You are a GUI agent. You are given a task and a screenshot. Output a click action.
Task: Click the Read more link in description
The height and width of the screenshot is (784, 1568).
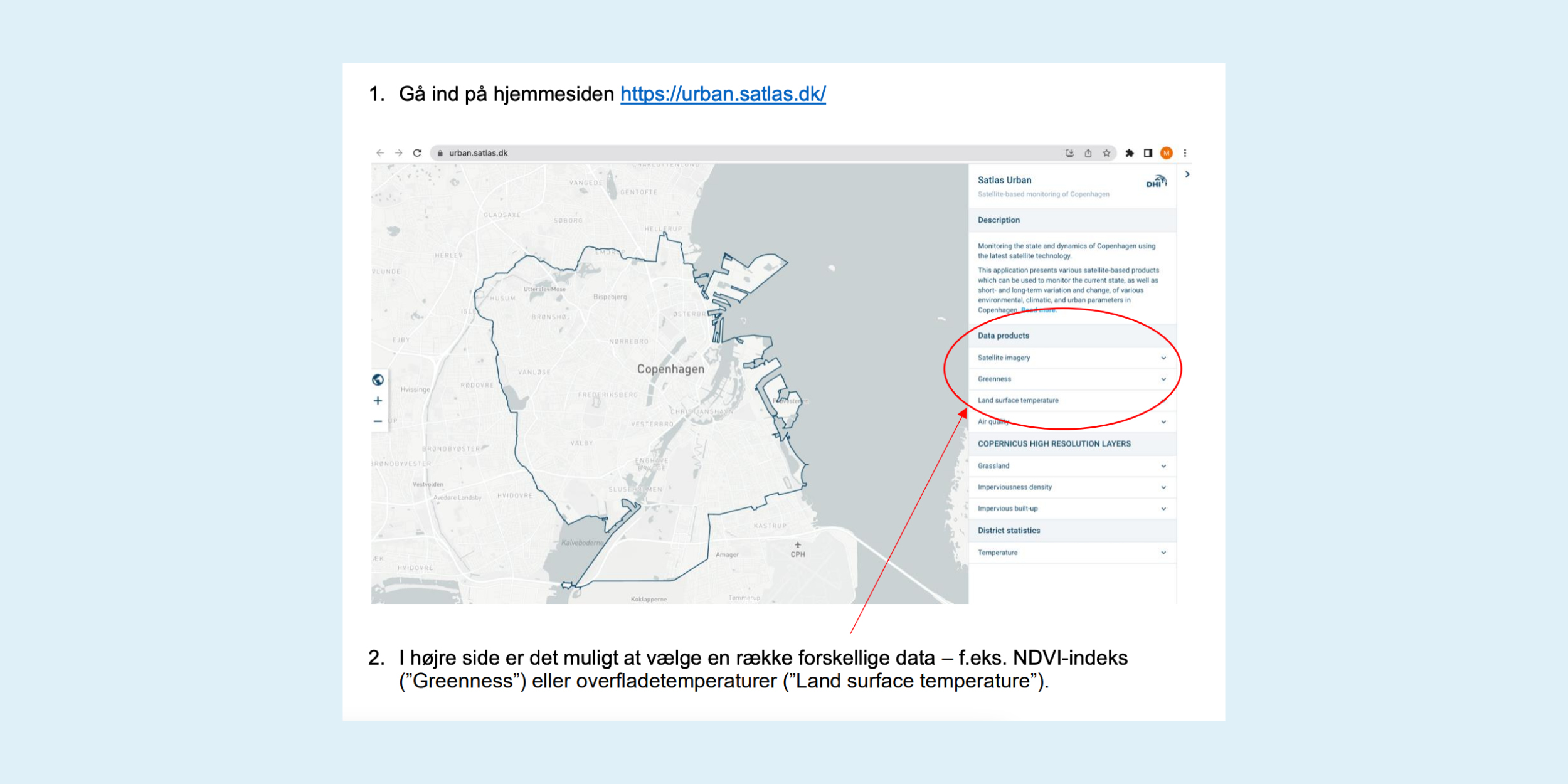click(x=1039, y=310)
